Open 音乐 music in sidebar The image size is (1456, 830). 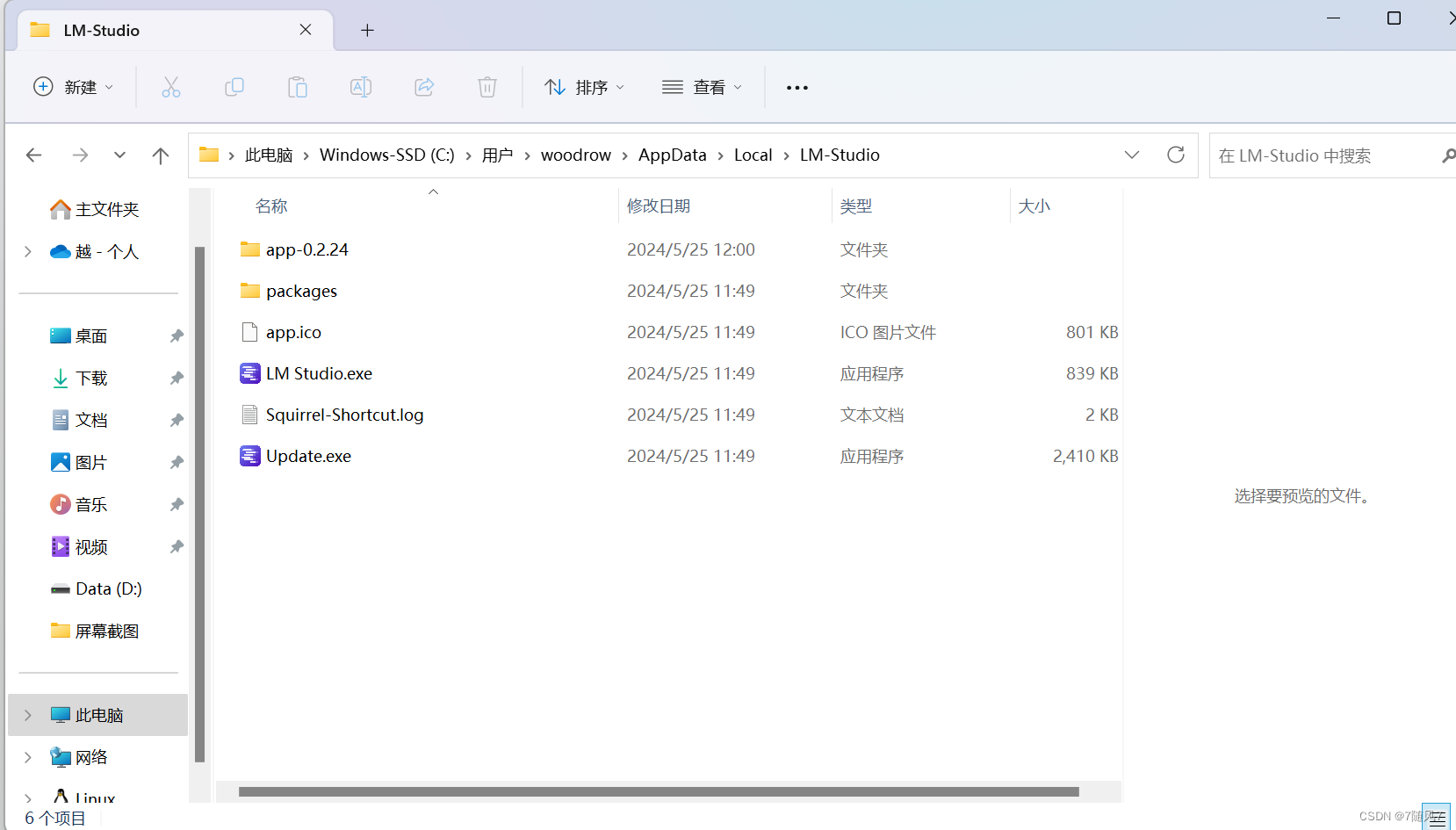79,505
